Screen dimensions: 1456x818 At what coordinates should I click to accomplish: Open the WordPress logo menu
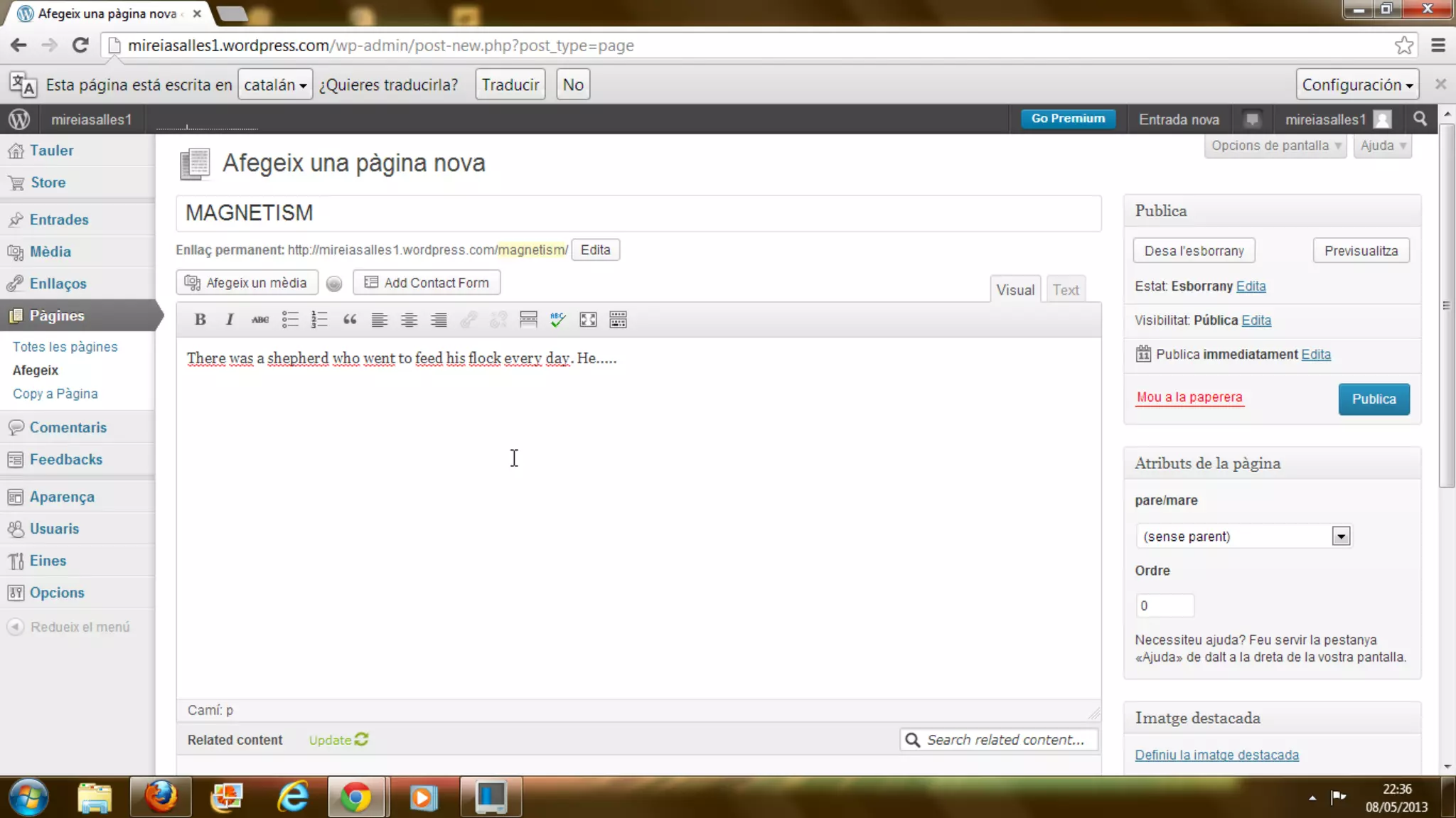[x=19, y=119]
